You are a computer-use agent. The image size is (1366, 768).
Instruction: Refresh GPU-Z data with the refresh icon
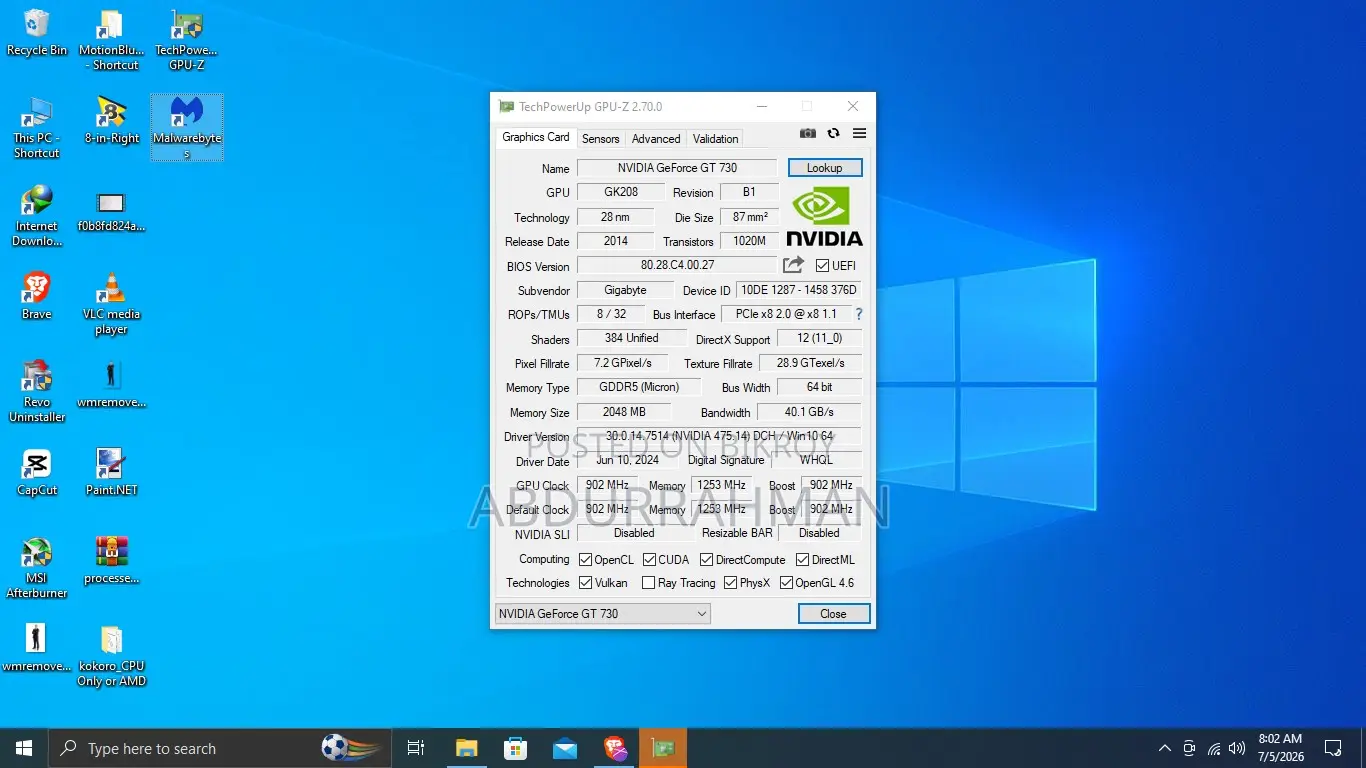(x=833, y=134)
